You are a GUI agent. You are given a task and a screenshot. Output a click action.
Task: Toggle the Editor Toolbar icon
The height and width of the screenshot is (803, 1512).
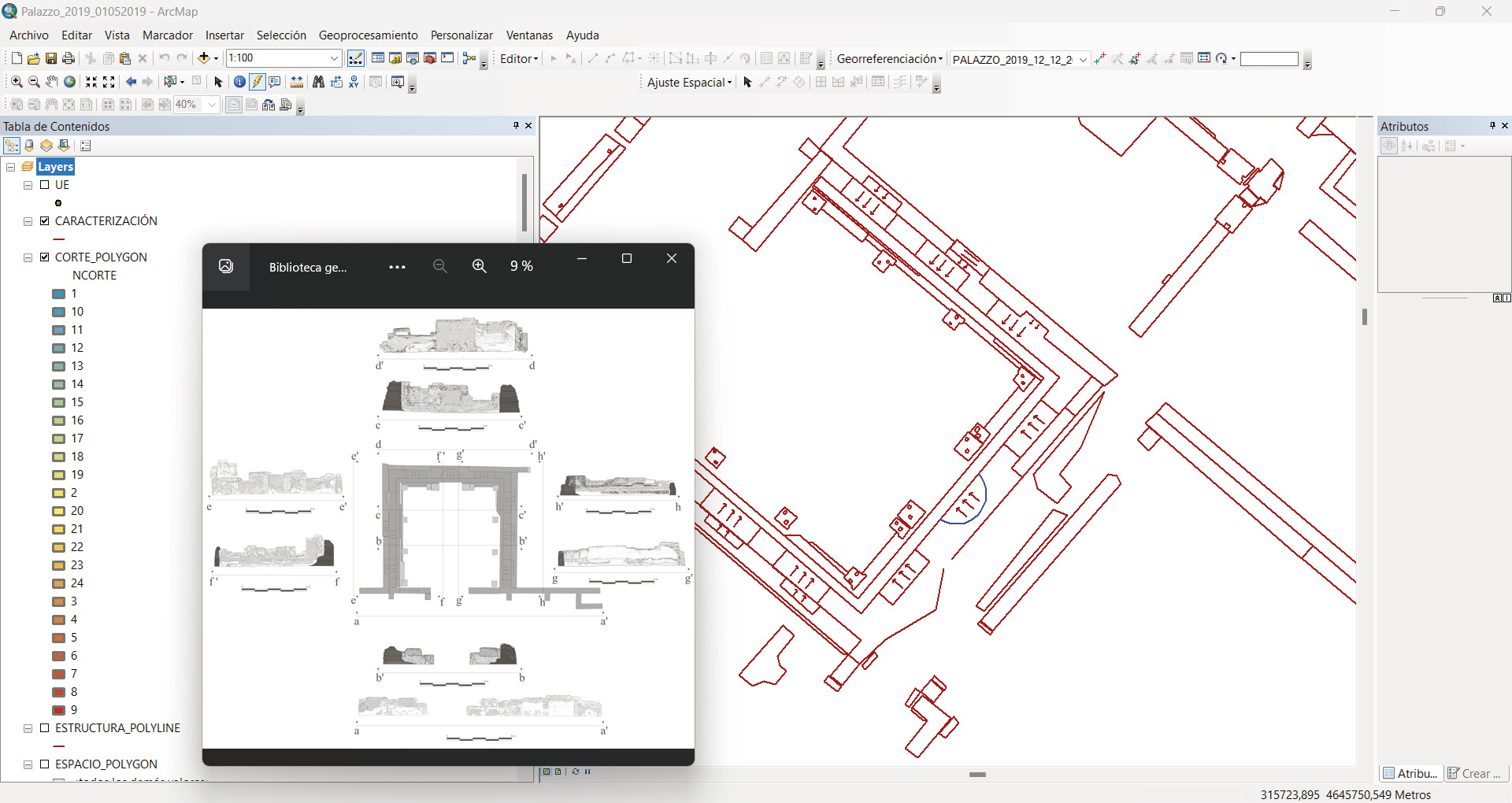(356, 58)
